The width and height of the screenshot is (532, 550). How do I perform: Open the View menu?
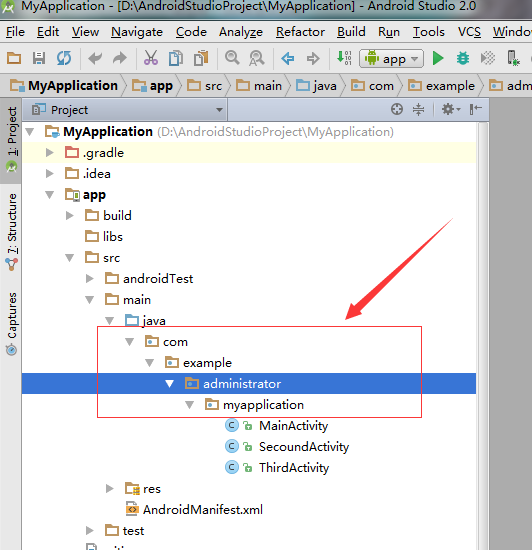tap(85, 32)
